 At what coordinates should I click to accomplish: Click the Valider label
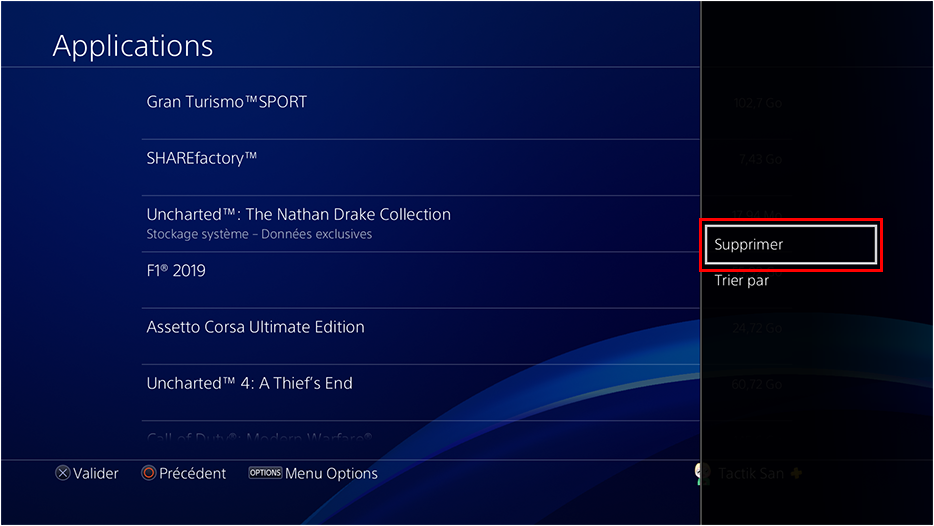click(96, 474)
